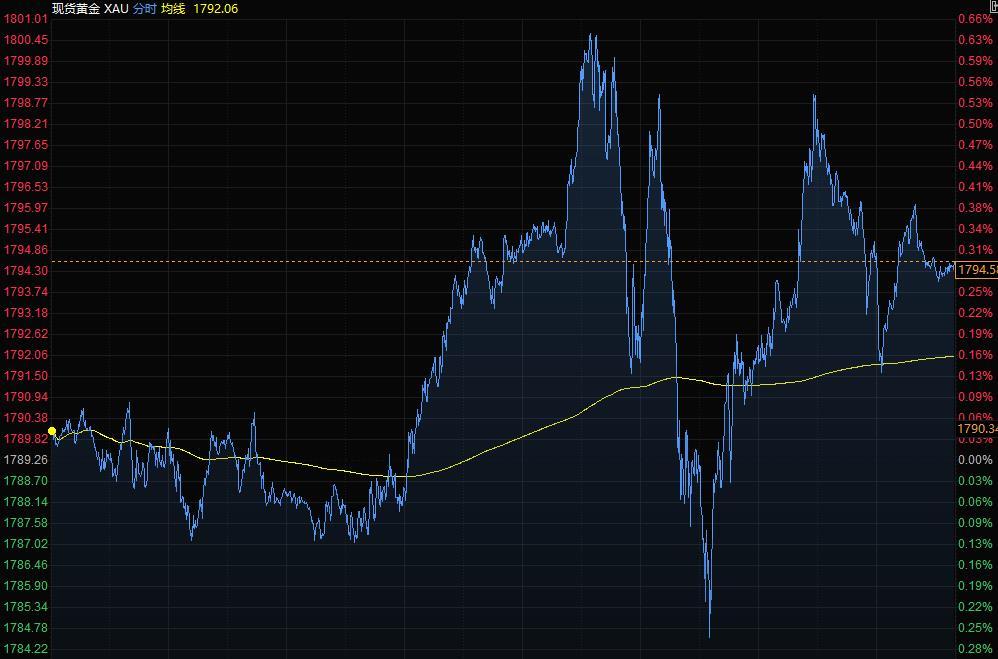Click the yellow opening dot marker
998x659 pixels.
point(52,431)
